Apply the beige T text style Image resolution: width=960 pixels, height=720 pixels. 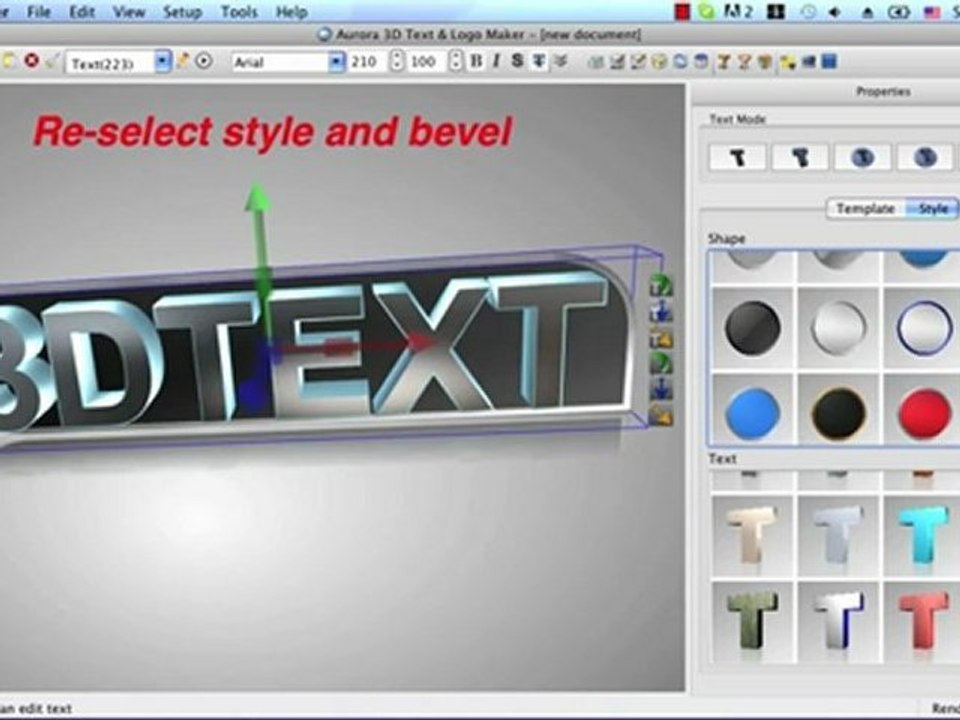point(752,536)
